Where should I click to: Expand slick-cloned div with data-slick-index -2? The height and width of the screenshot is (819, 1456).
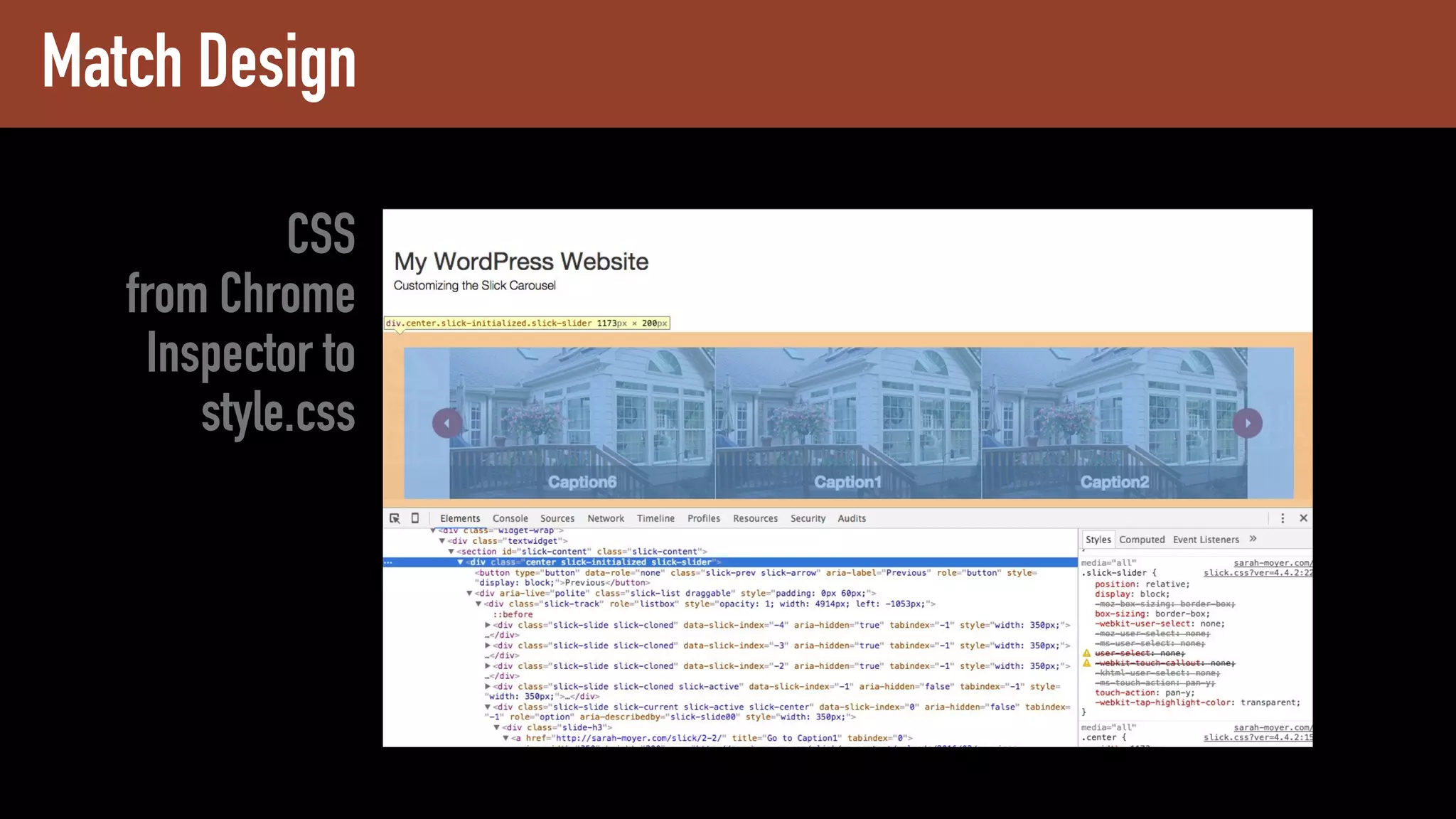488,666
